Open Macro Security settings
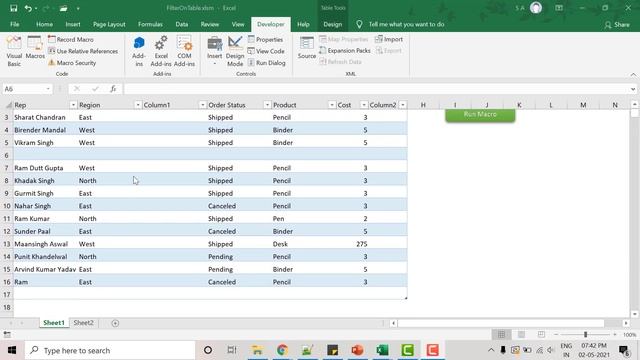640x360 pixels. 72,63
